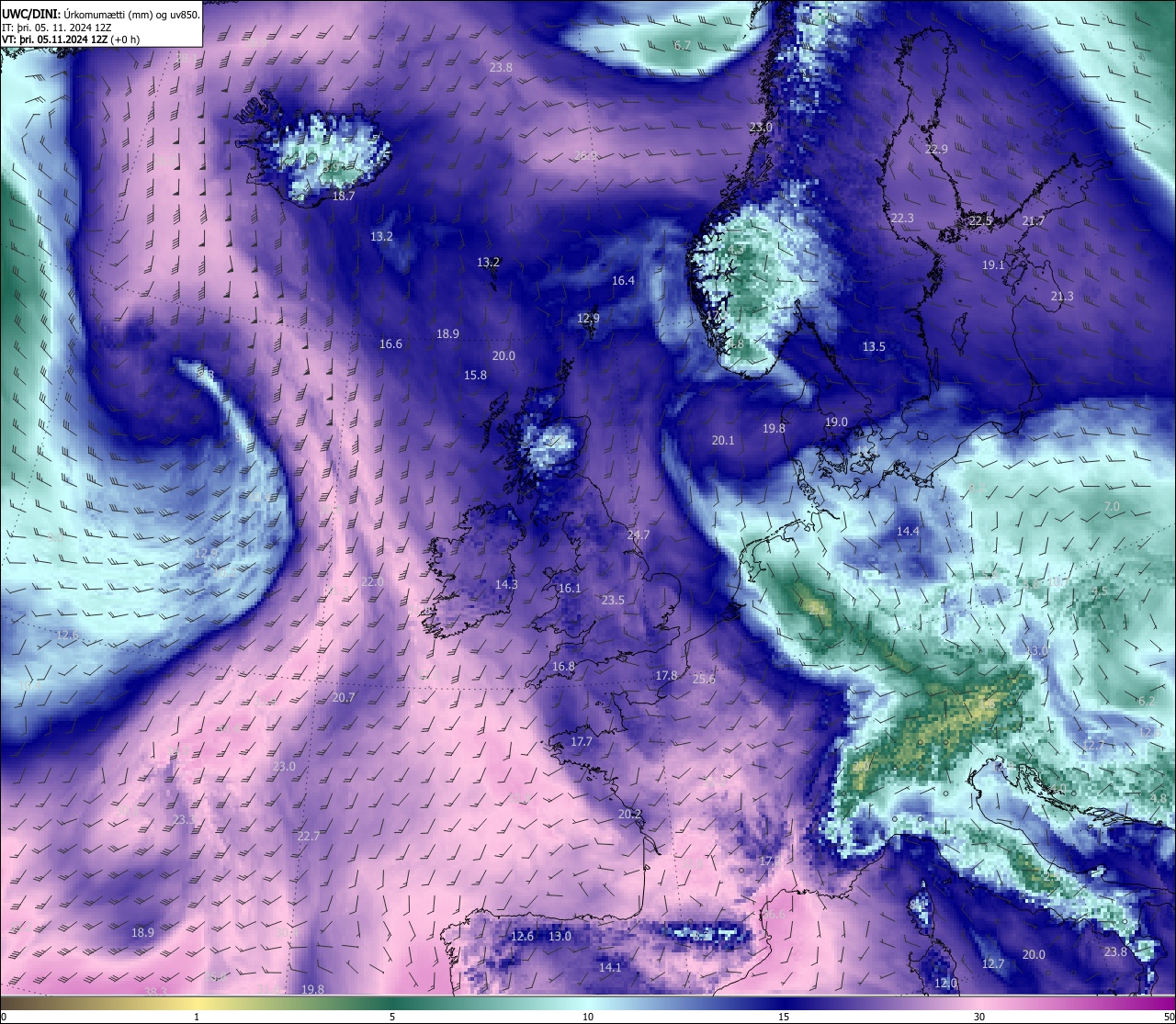Click the 21.3 map value

[x=1062, y=296]
